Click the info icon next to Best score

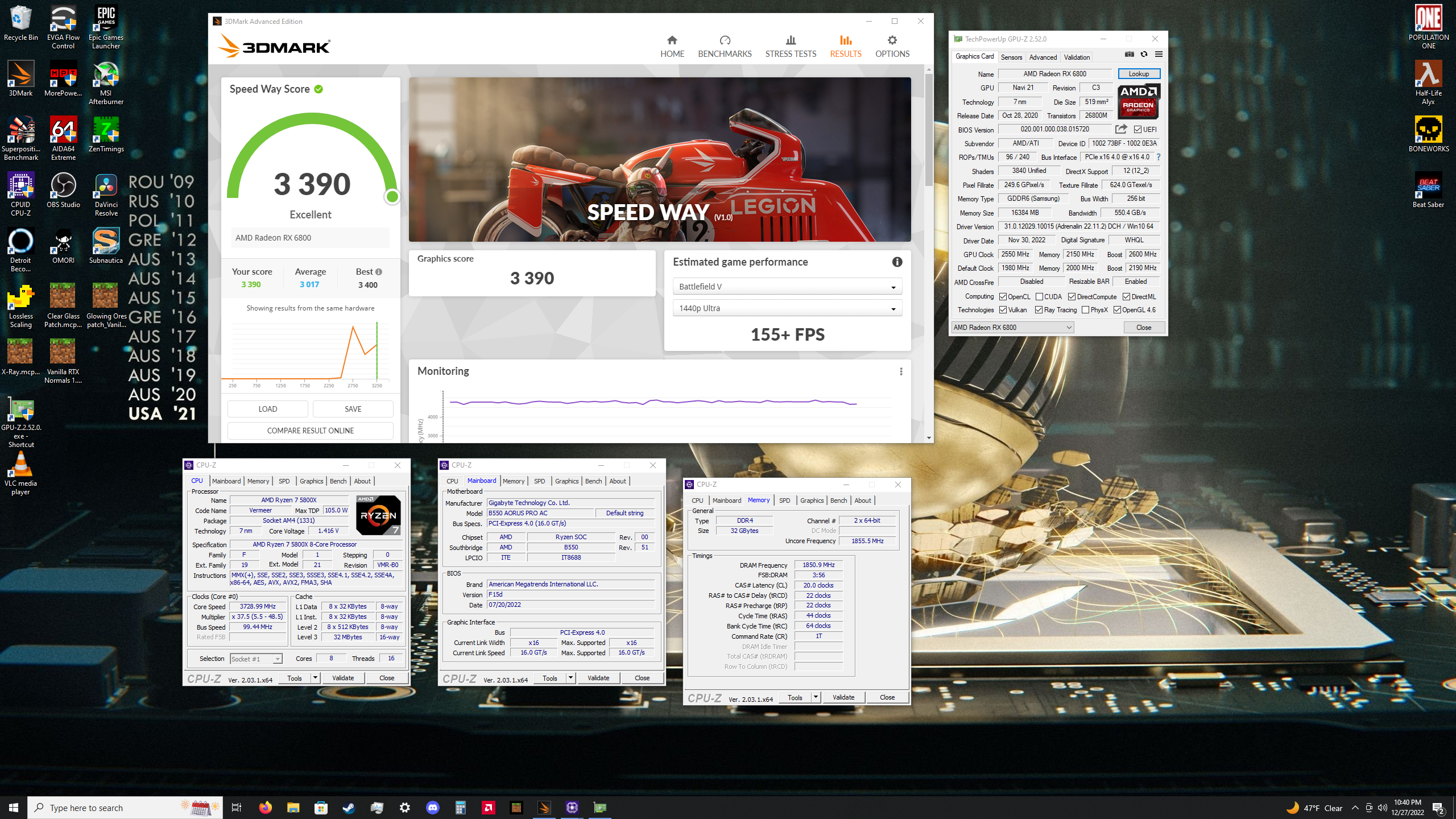pos(379,272)
